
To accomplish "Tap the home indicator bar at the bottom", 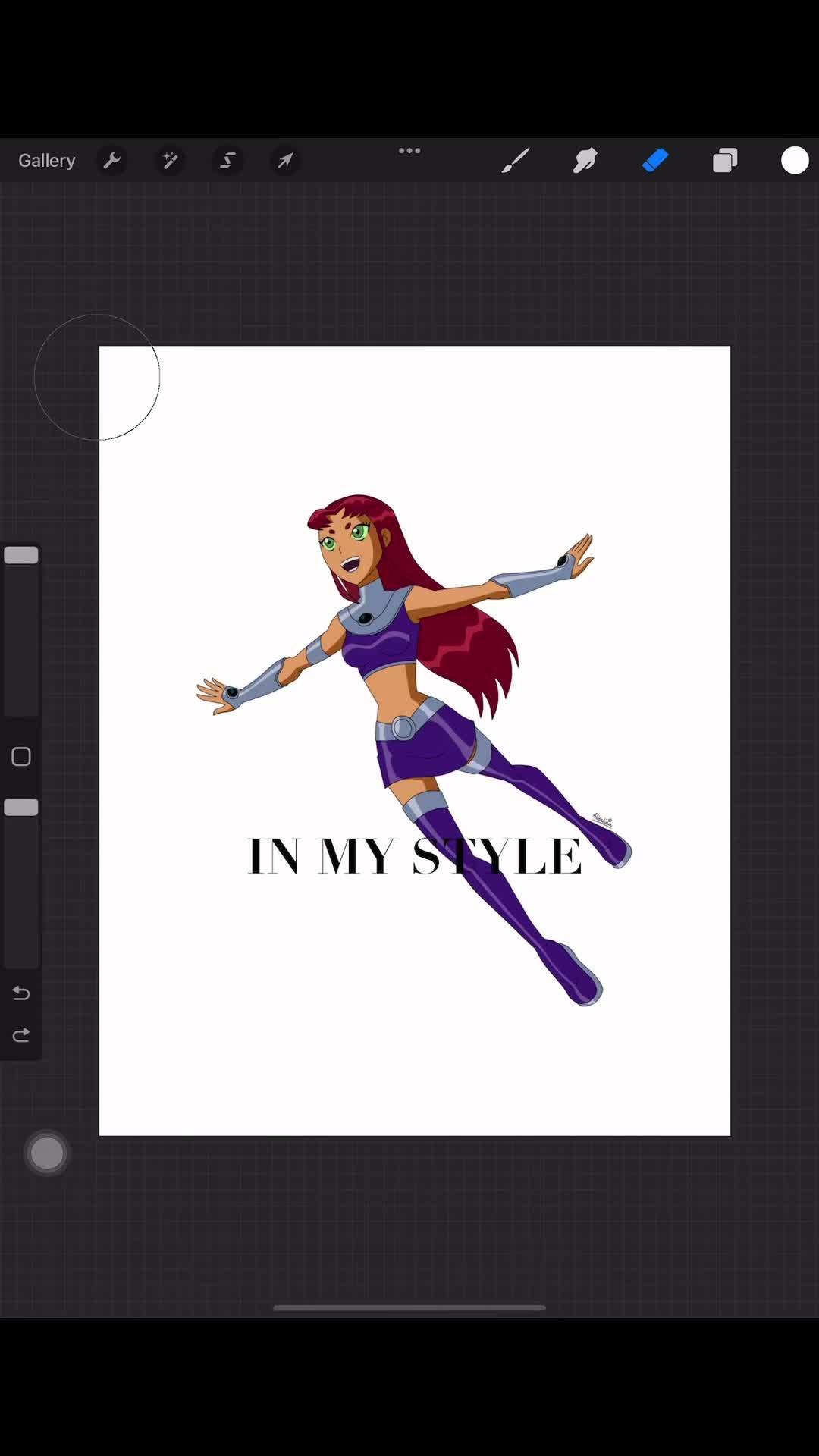I will point(409,1308).
